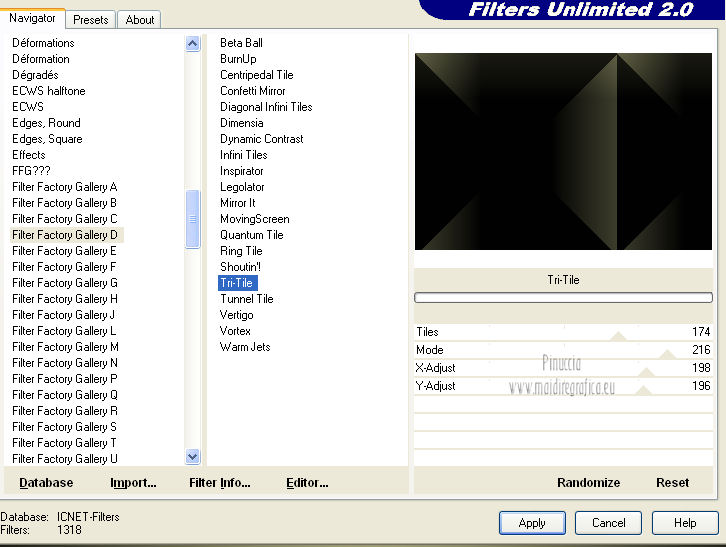This screenshot has height=547, width=726.
Task: Choose the Legolator filter
Action: [242, 187]
